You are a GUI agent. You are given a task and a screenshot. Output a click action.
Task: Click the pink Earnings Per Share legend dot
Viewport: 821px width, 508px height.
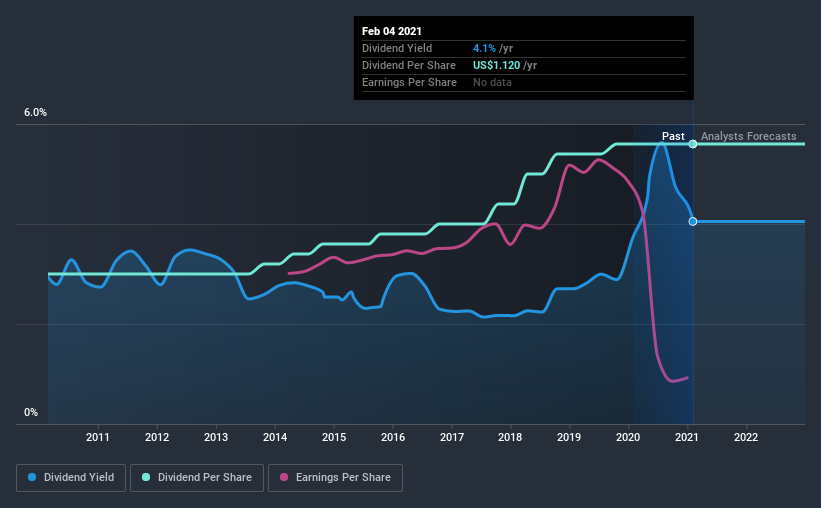(x=284, y=477)
